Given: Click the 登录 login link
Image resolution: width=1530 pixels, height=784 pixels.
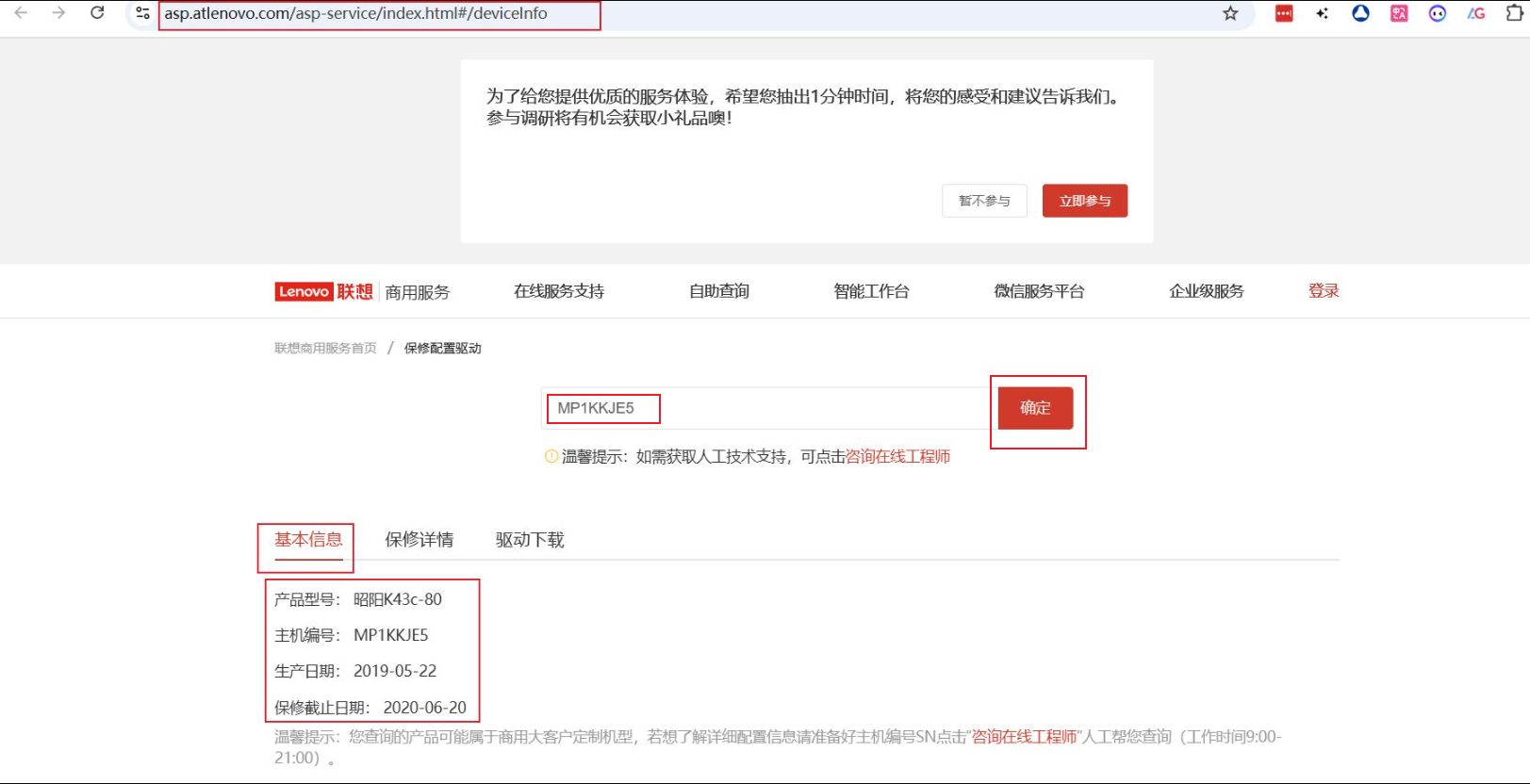Looking at the screenshot, I should click(x=1324, y=291).
